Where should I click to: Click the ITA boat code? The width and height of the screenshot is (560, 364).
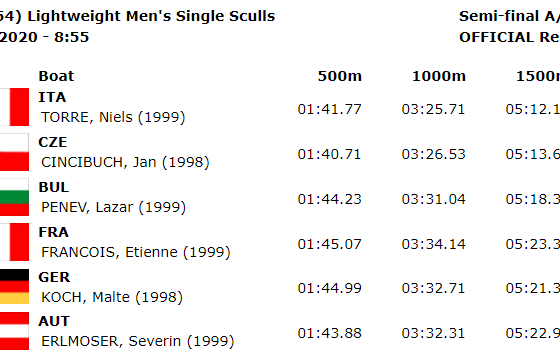[52, 97]
